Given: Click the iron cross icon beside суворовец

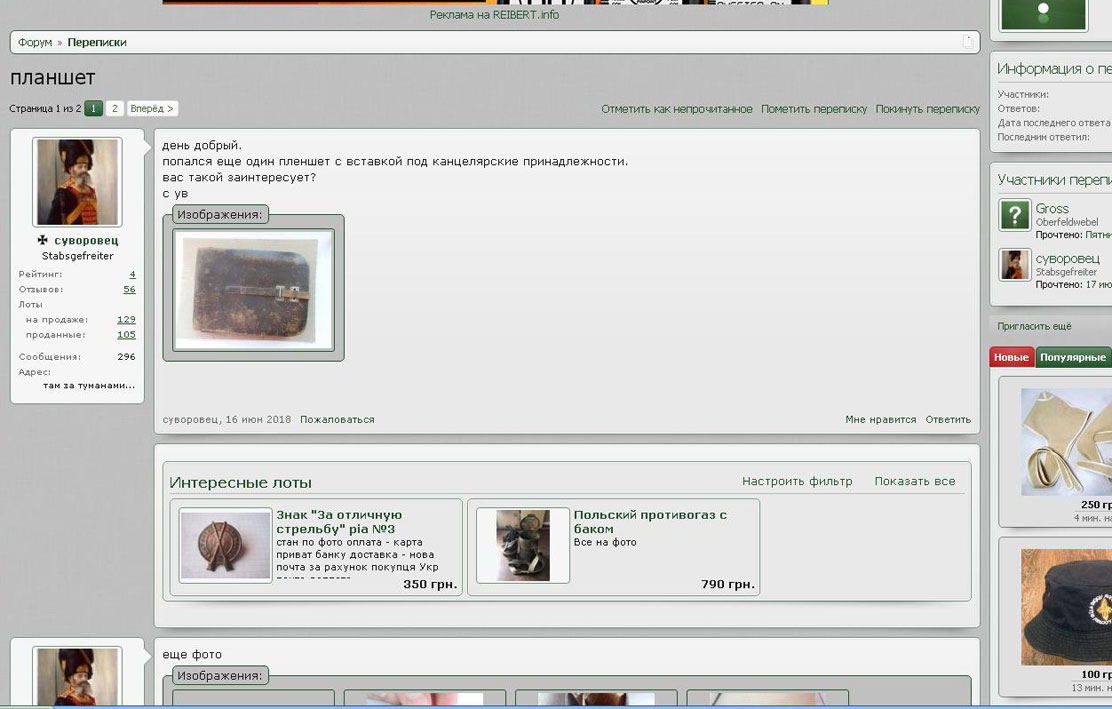Looking at the screenshot, I should point(43,240).
